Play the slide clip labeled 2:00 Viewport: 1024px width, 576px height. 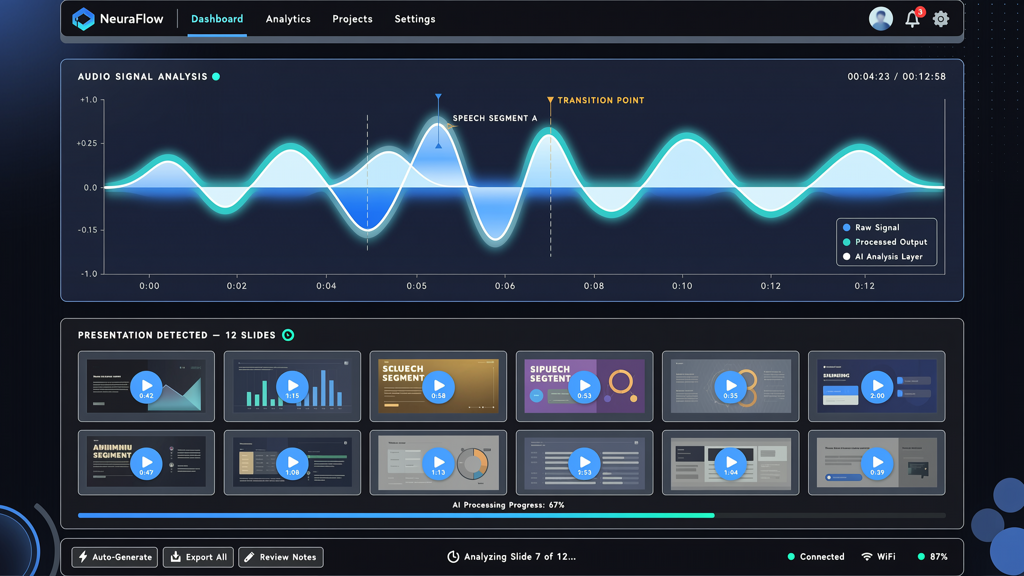pyautogui.click(x=877, y=387)
